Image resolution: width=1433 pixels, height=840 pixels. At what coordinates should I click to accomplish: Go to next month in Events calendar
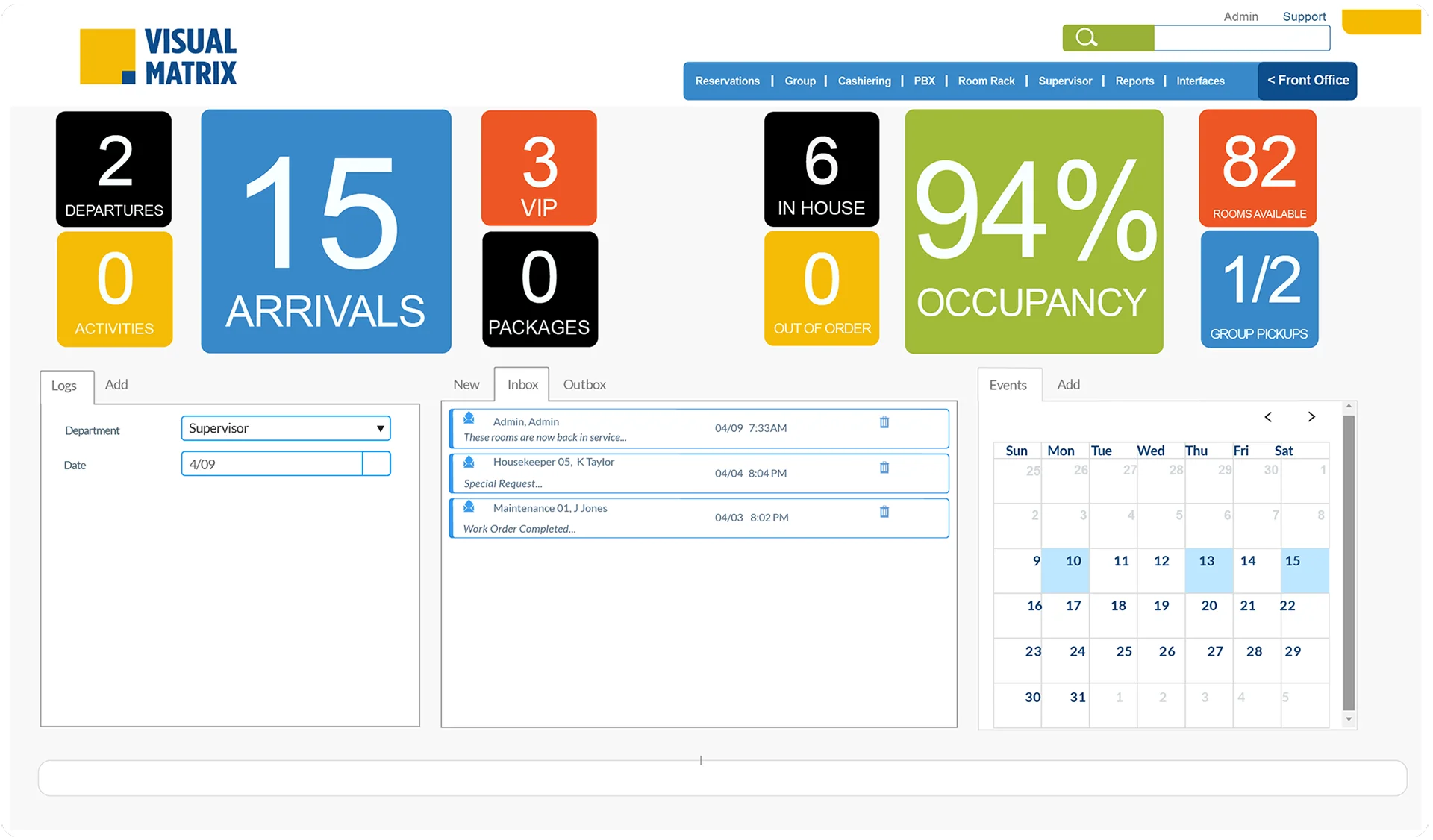coord(1311,417)
